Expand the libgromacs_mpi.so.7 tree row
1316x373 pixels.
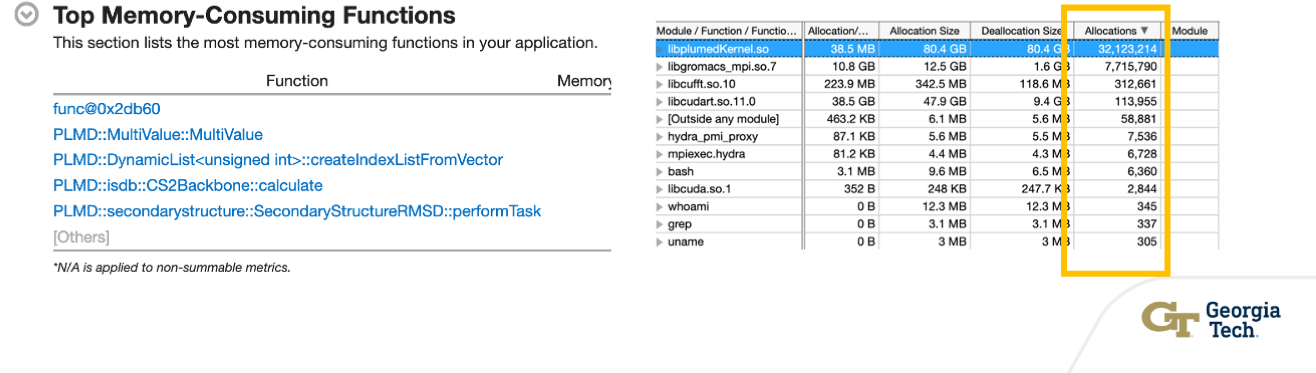[x=660, y=66]
